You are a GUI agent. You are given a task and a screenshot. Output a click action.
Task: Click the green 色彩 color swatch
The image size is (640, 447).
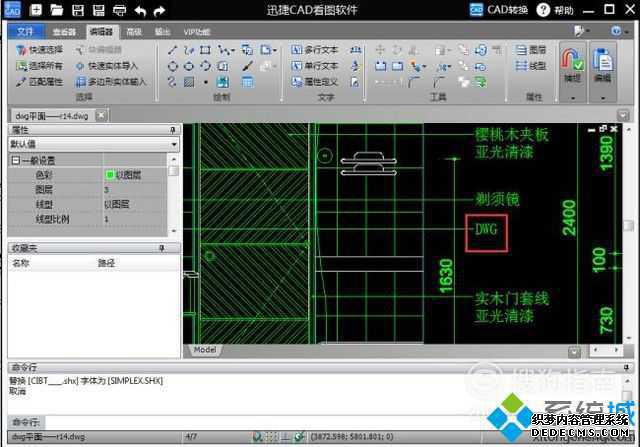(x=109, y=175)
